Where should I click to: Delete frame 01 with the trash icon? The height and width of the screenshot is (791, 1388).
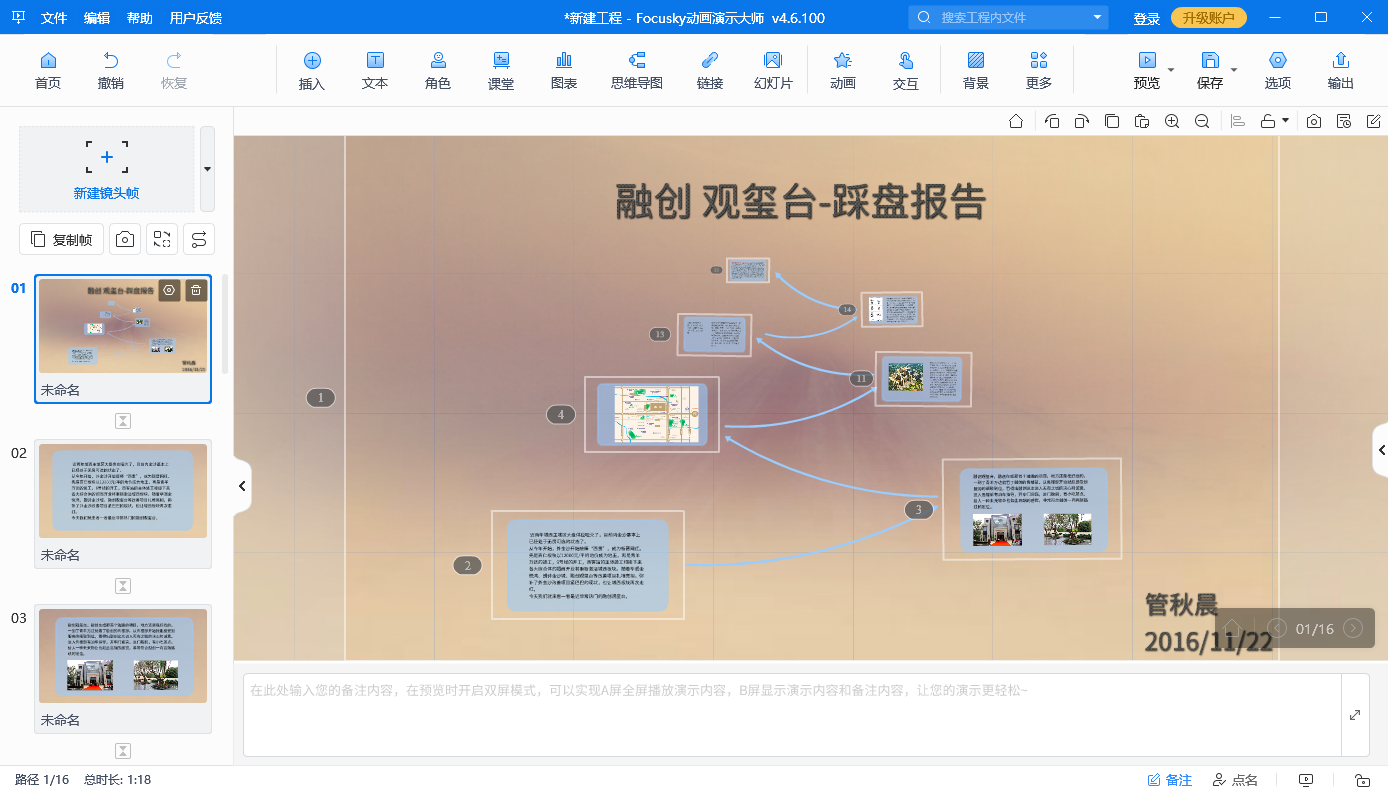tap(196, 290)
